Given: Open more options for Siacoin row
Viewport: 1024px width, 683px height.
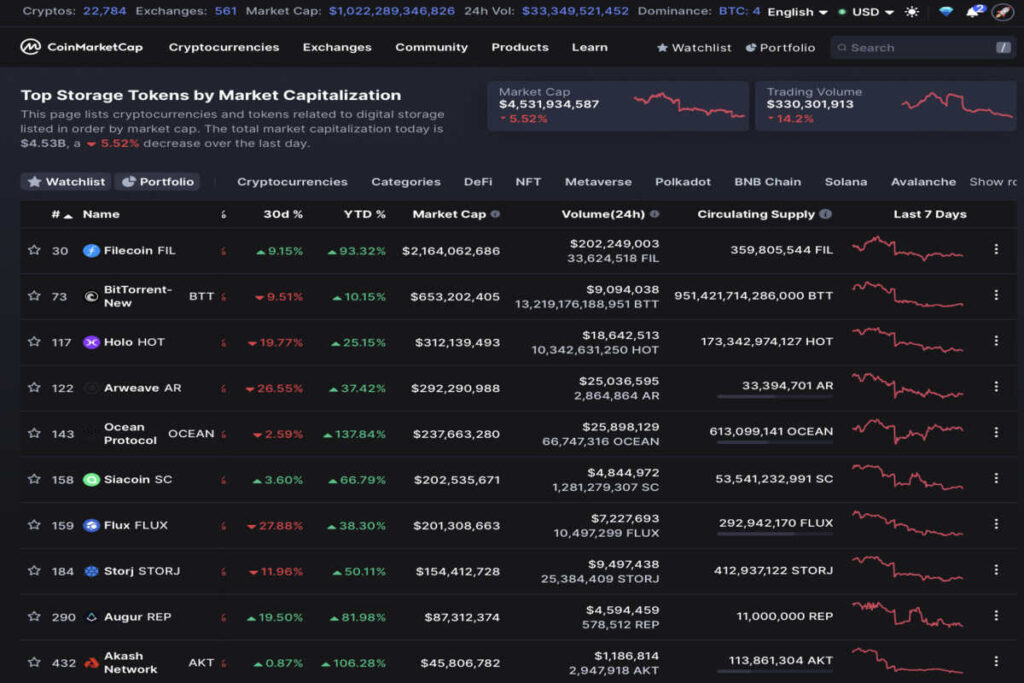Looking at the screenshot, I should click(x=996, y=479).
